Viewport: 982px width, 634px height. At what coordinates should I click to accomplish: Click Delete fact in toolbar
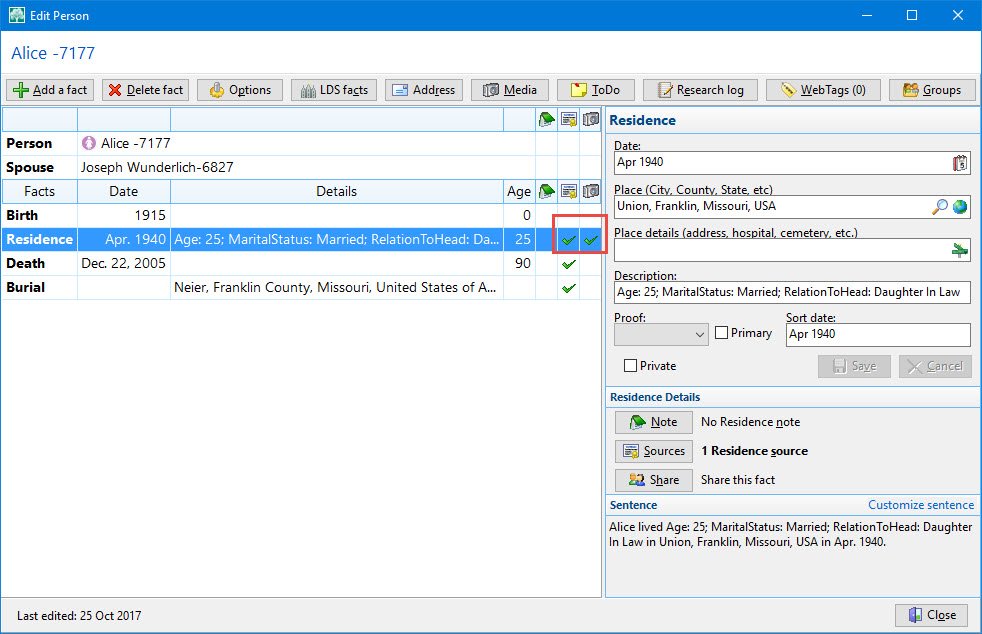pos(145,90)
